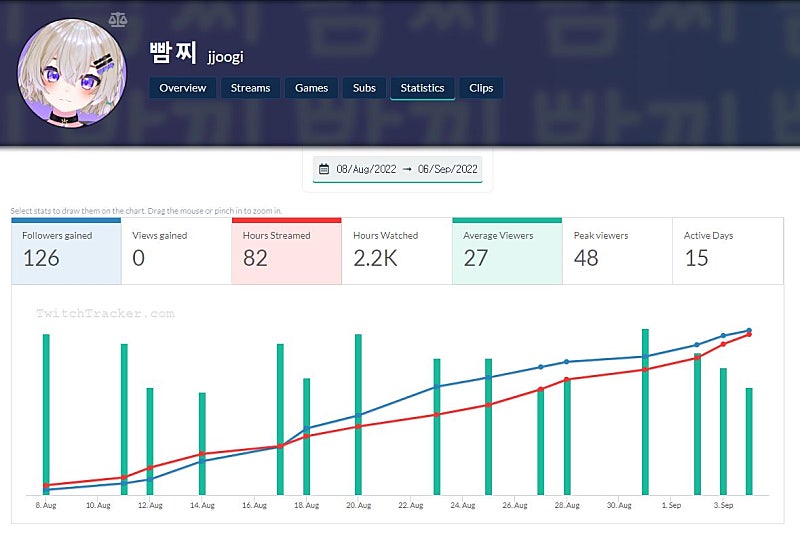Toggle Hours Streamed stat on chart

287,251
